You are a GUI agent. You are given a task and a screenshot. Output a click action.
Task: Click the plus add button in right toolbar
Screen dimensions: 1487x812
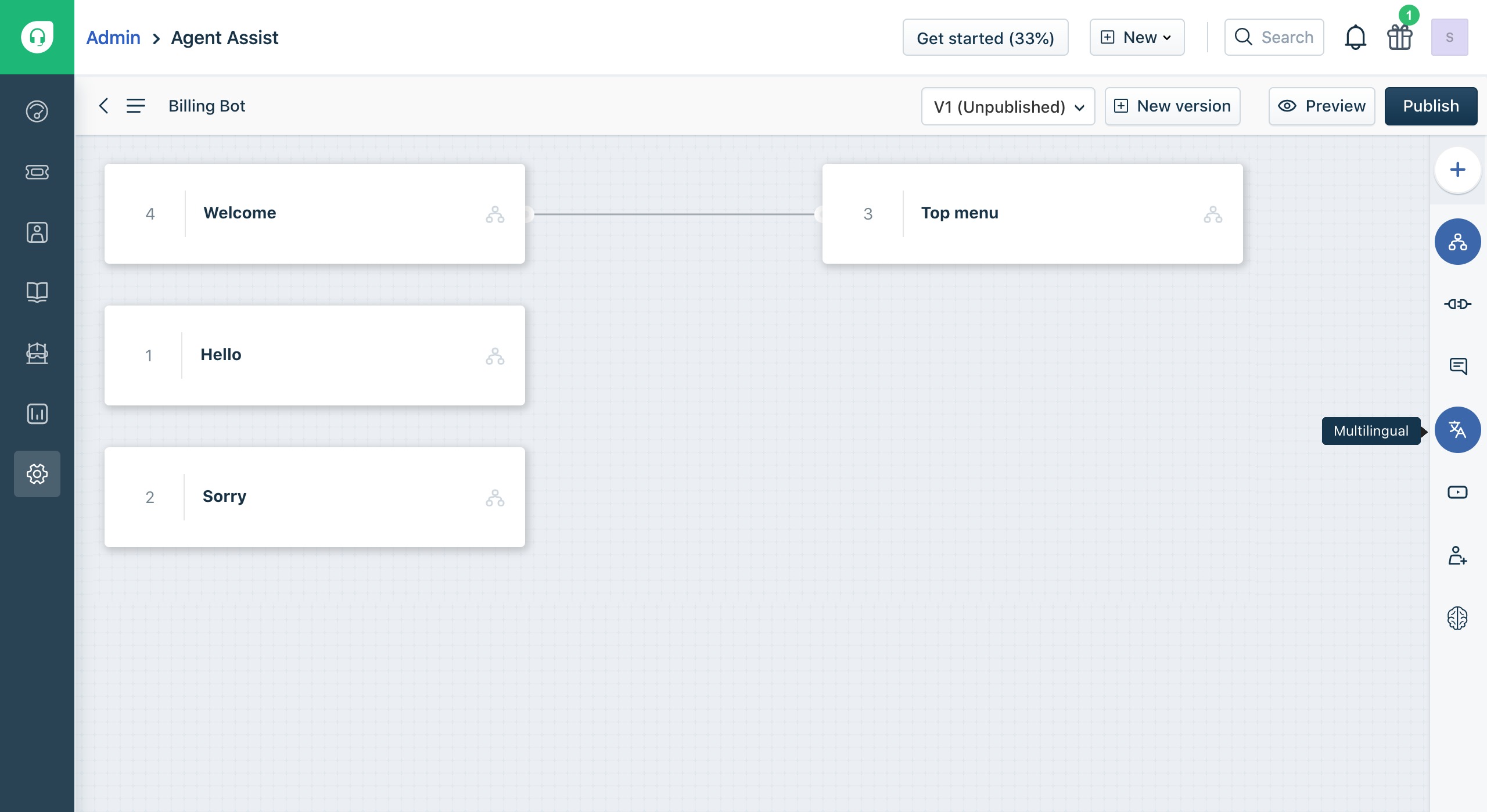[1457, 170]
